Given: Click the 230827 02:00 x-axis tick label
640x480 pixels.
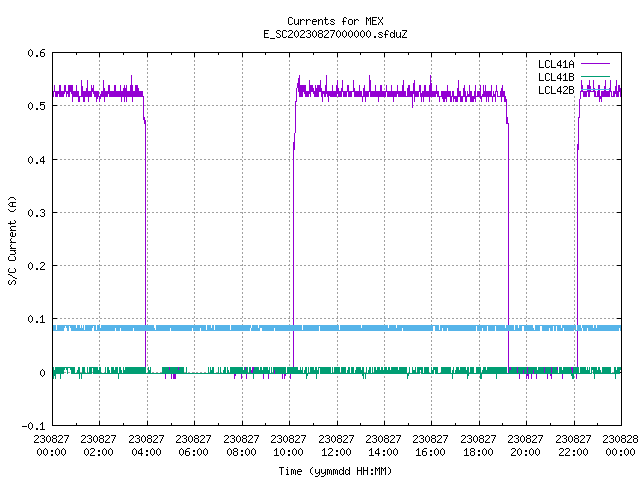Looking at the screenshot, I should coord(98,446).
